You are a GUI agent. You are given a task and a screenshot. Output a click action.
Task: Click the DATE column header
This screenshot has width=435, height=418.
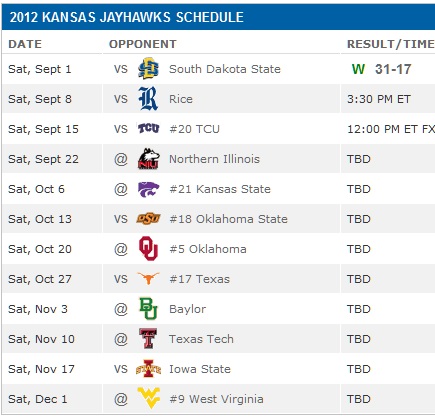click(25, 44)
